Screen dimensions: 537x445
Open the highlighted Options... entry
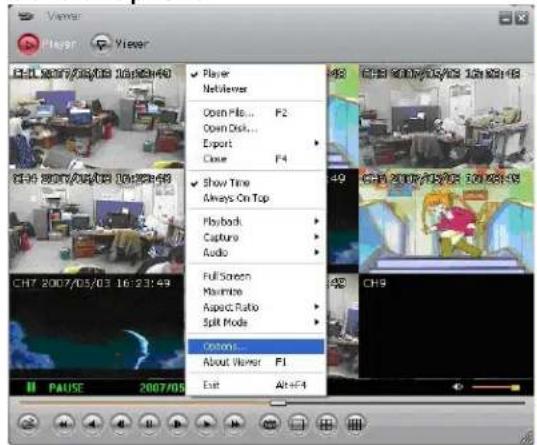(256, 347)
